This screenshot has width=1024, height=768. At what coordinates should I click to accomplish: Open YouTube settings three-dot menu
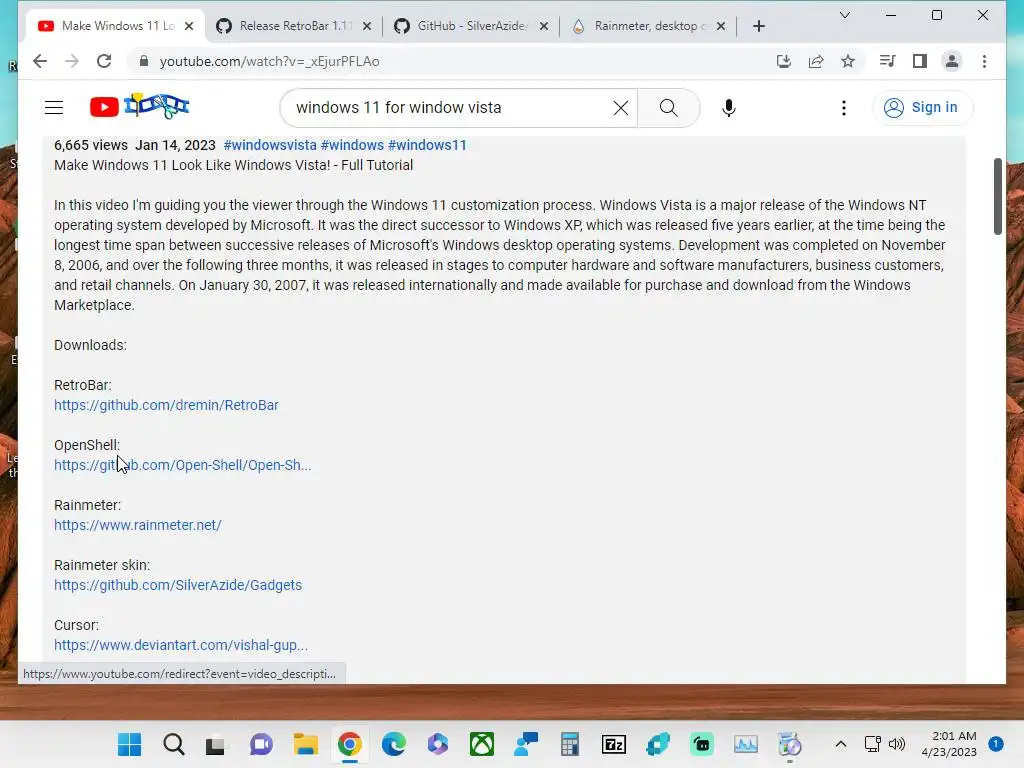pyautogui.click(x=844, y=108)
